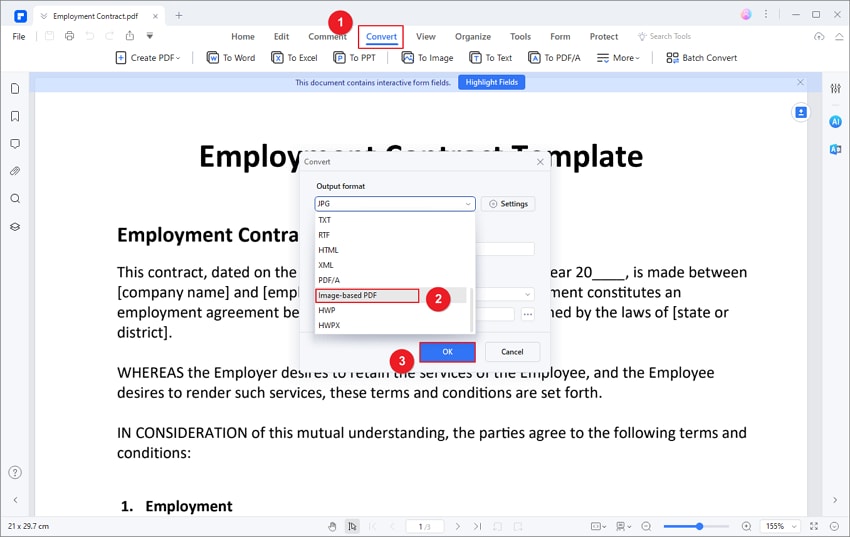Switch to the View tab

coord(426,36)
